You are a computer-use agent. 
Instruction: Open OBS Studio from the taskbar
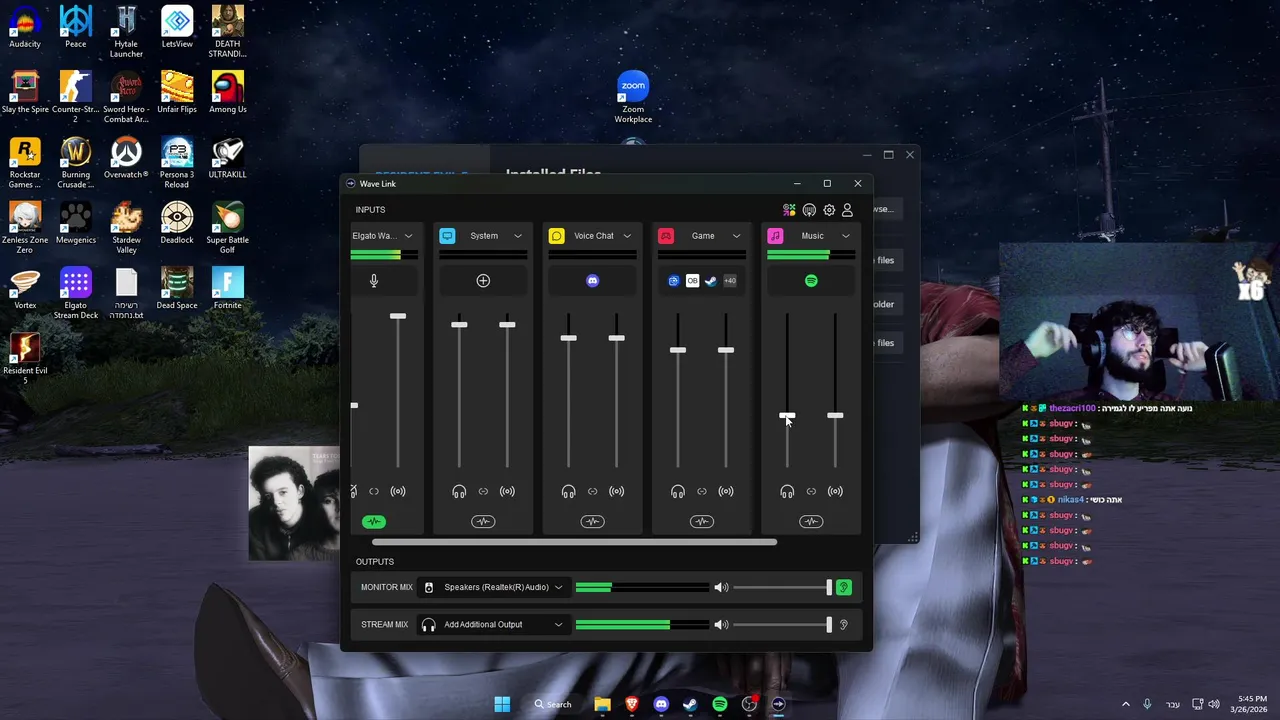(x=749, y=704)
